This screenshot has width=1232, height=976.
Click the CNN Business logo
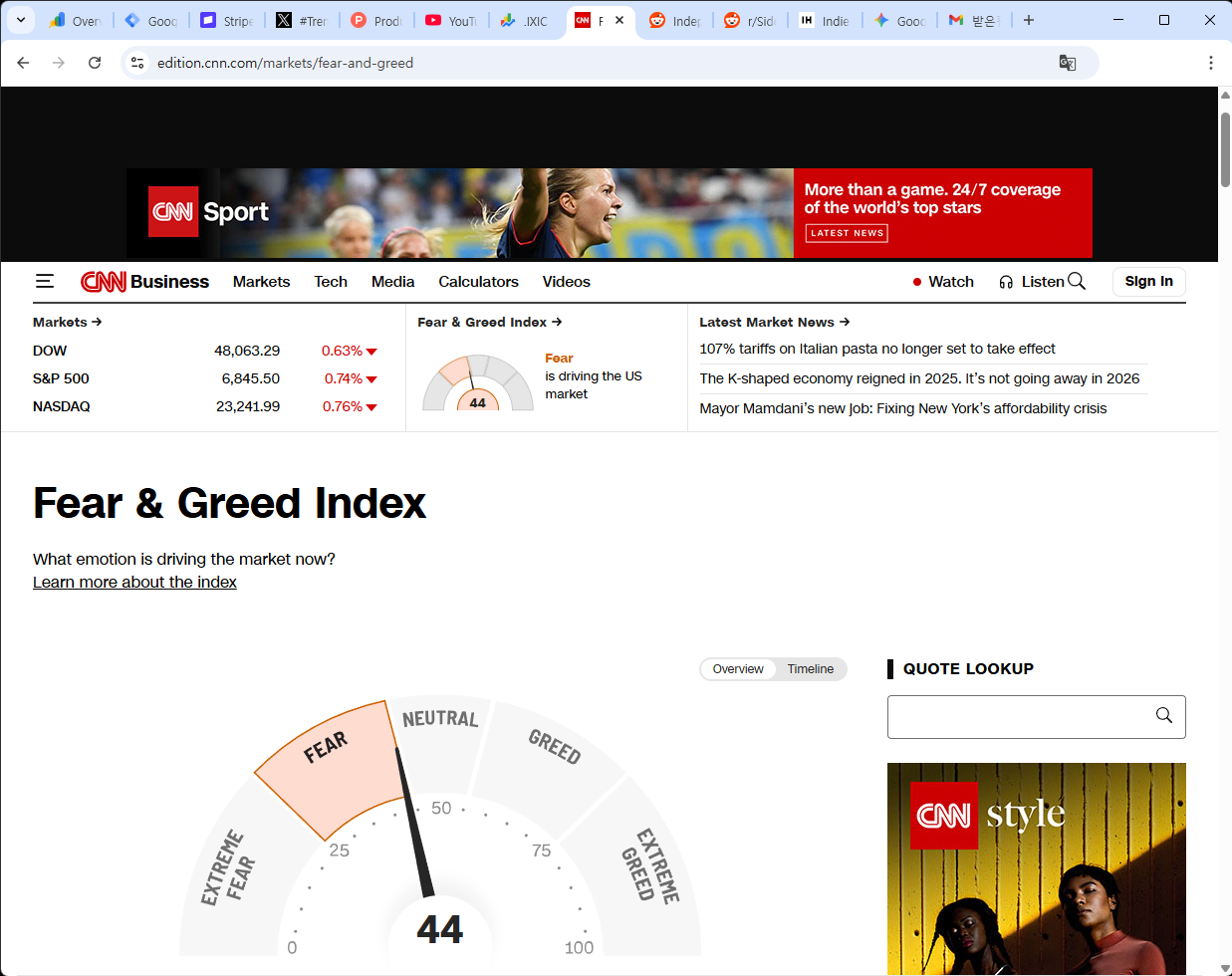[145, 282]
